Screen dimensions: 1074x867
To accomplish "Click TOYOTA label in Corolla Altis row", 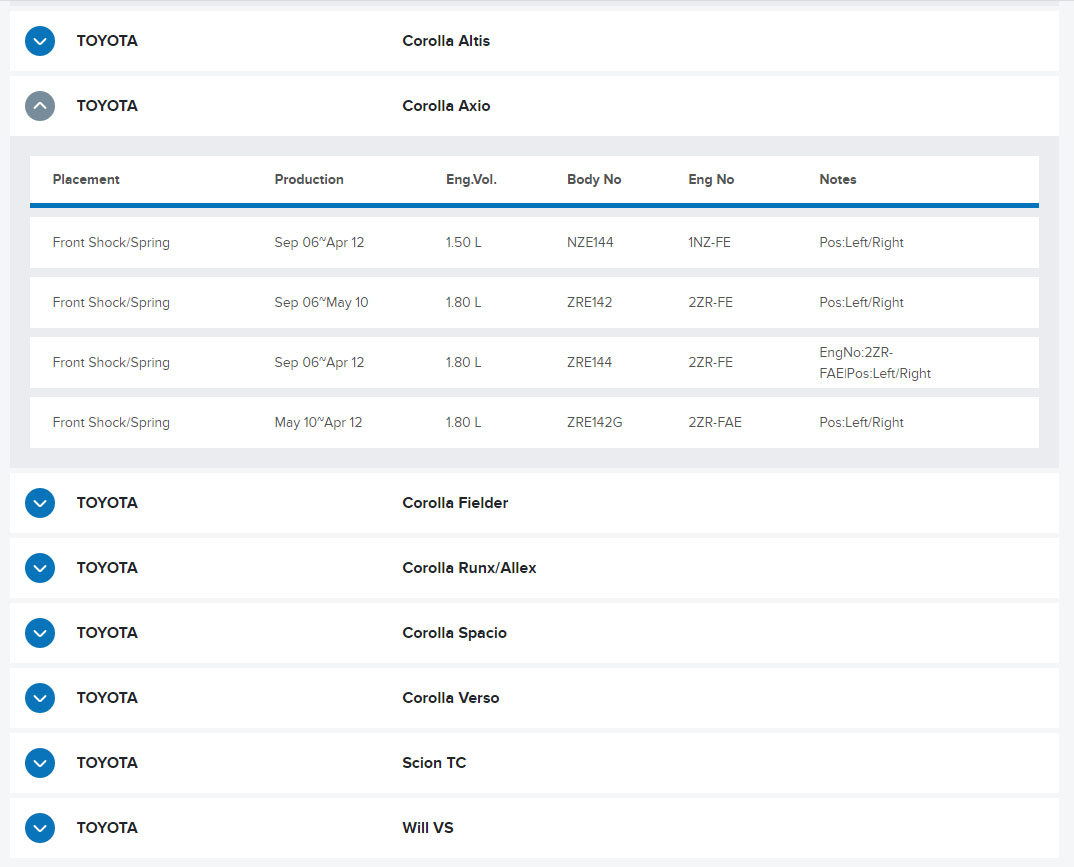I will [x=107, y=41].
